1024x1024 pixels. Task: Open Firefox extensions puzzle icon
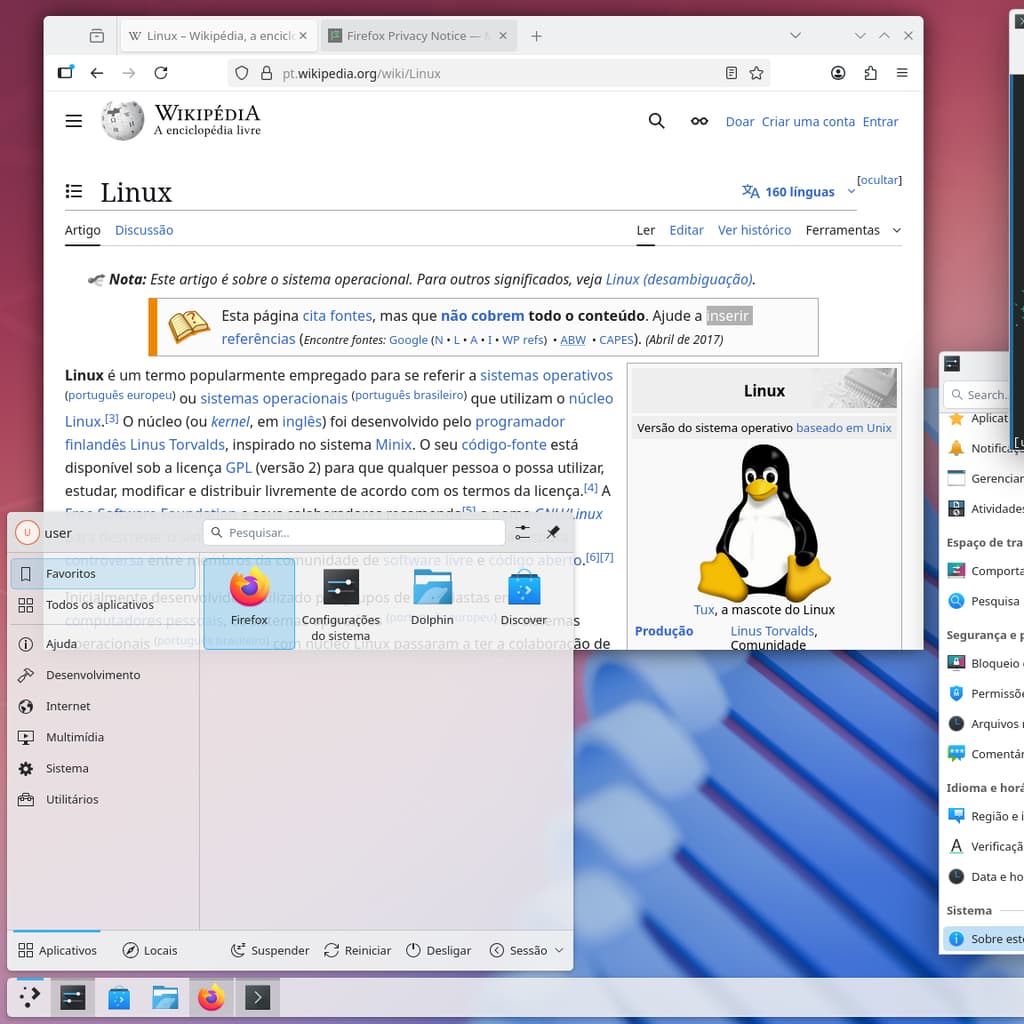tap(871, 73)
